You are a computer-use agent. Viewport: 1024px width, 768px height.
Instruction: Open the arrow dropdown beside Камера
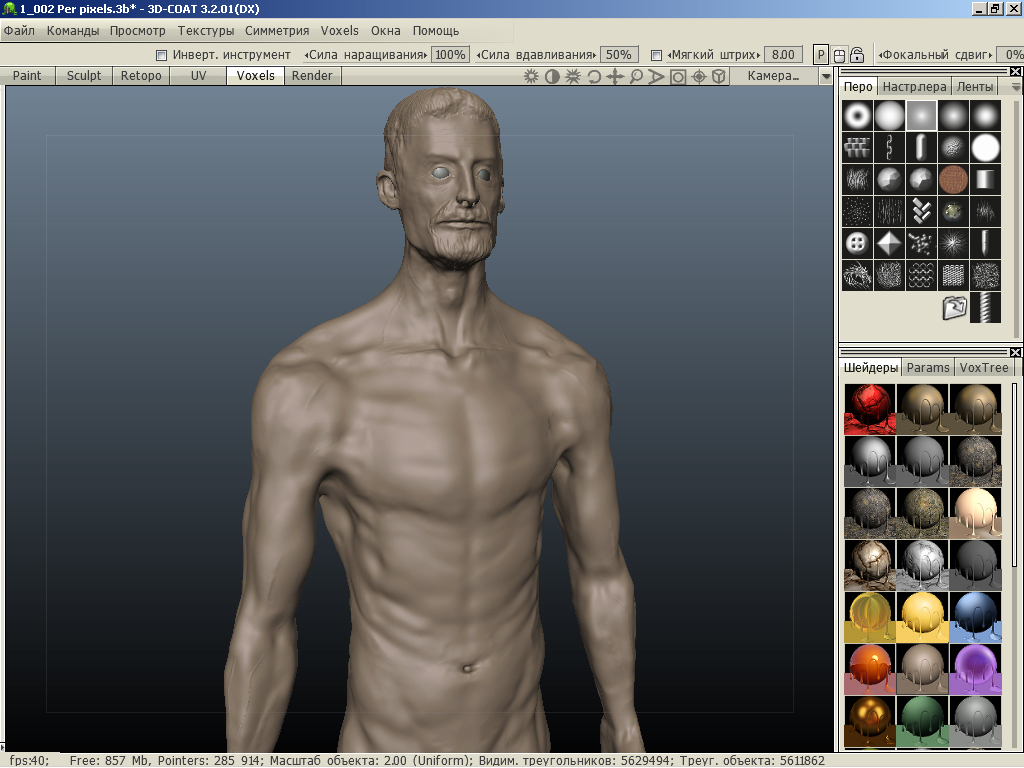[826, 76]
